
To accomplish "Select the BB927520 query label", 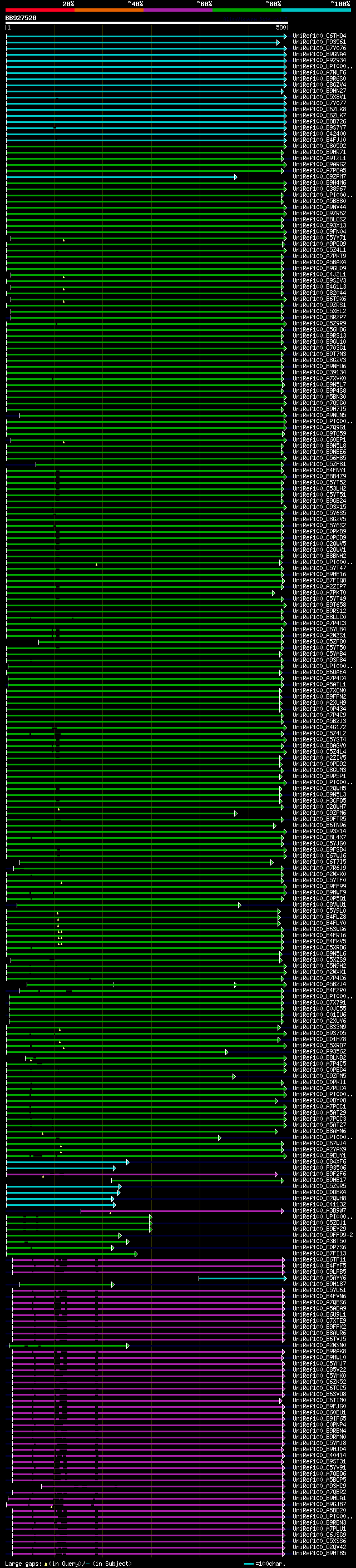I will 21,18.
